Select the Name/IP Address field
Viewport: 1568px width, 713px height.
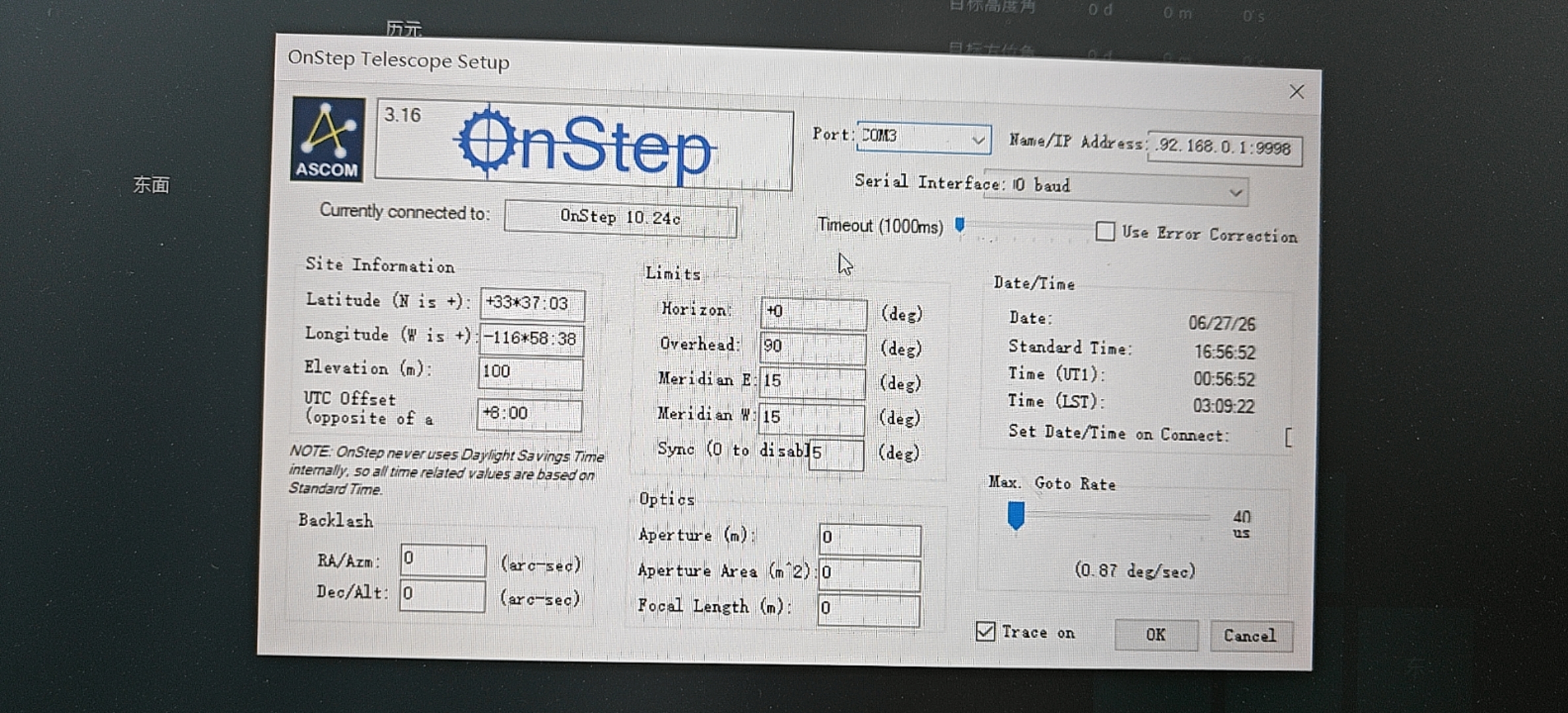pyautogui.click(x=1225, y=148)
